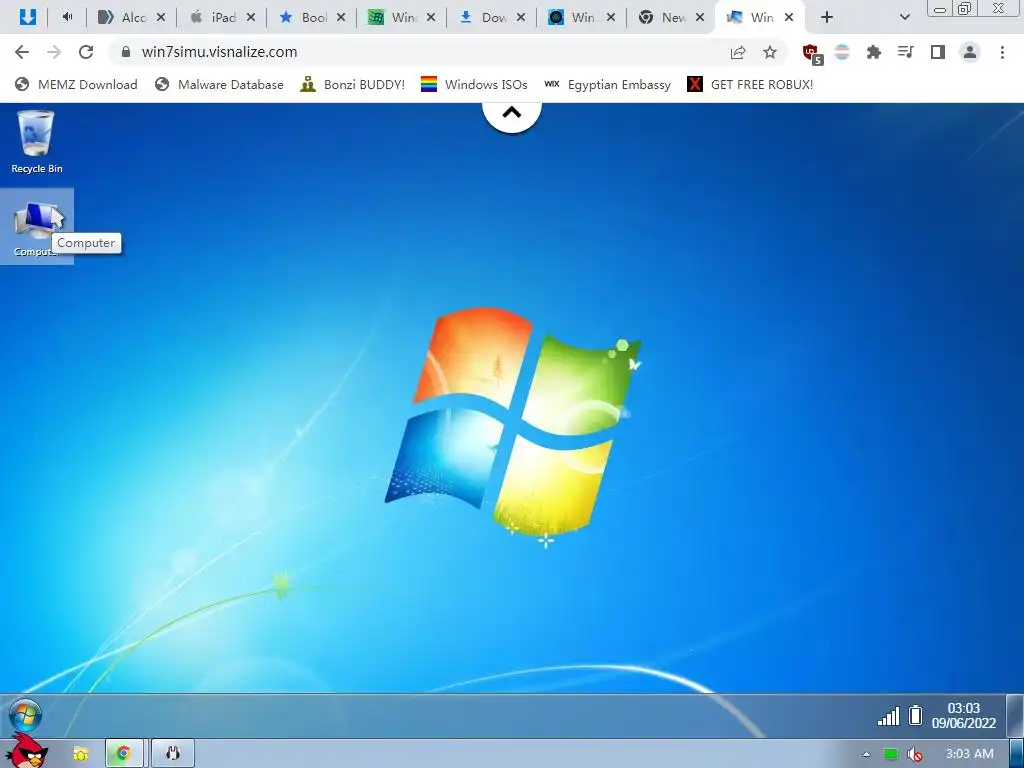Open Chrome's three-dot menu
This screenshot has width=1024, height=768.
(x=1002, y=52)
